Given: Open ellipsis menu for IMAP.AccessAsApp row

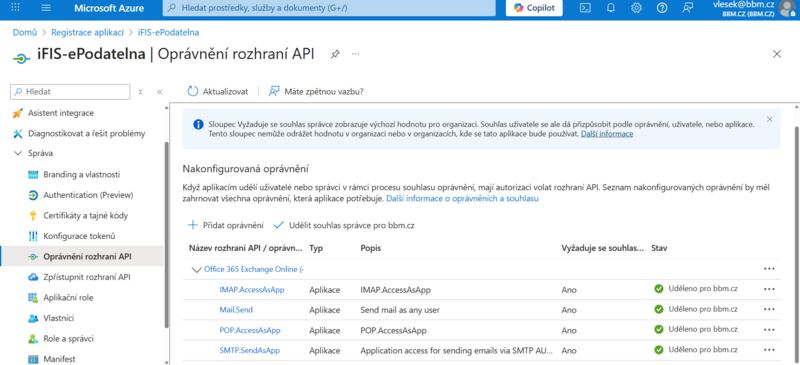Looking at the screenshot, I should point(769,288).
